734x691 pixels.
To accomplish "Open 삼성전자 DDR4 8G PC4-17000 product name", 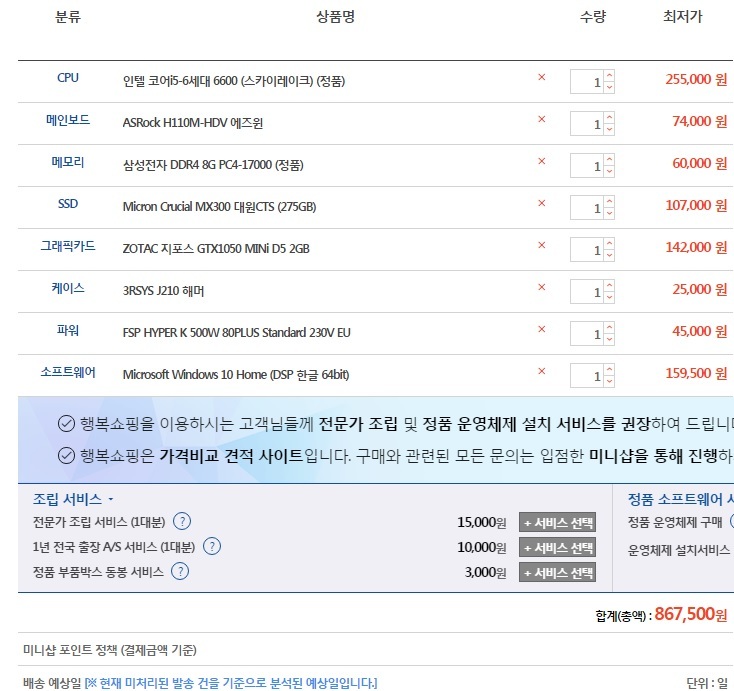I will pos(213,165).
